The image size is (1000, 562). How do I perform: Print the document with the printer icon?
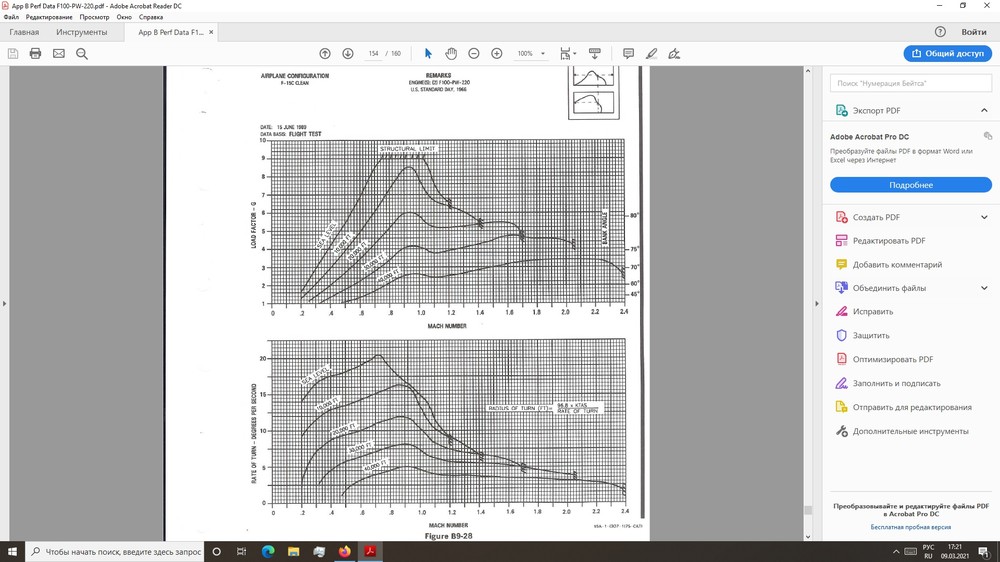coord(36,54)
